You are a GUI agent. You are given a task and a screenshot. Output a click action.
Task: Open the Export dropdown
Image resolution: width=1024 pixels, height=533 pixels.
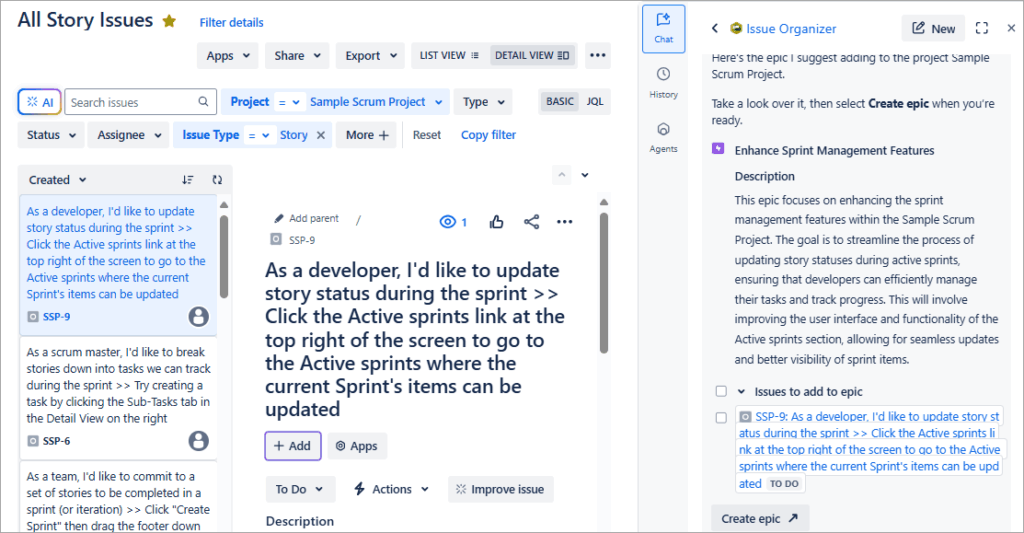pyautogui.click(x=370, y=56)
